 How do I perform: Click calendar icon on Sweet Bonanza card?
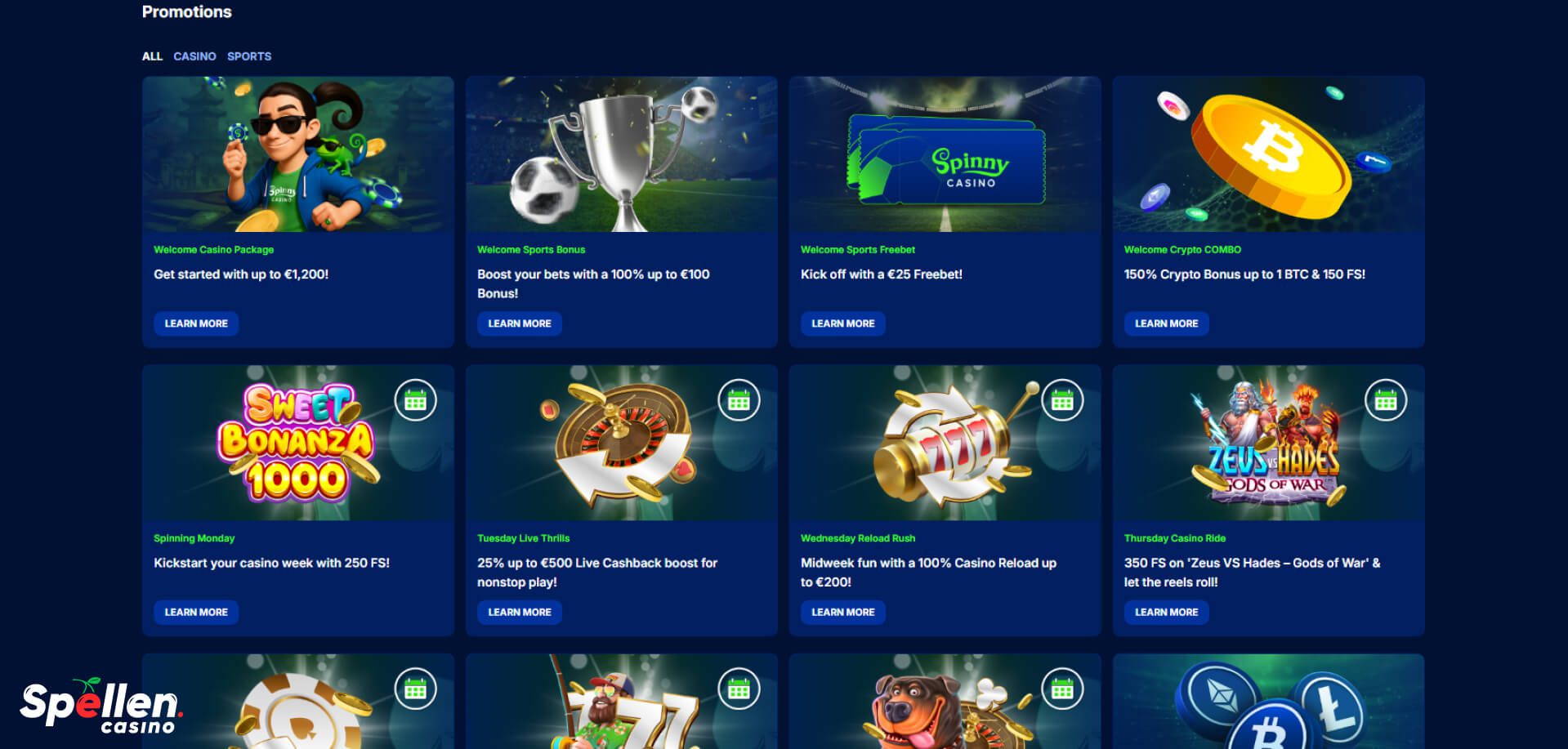[415, 400]
